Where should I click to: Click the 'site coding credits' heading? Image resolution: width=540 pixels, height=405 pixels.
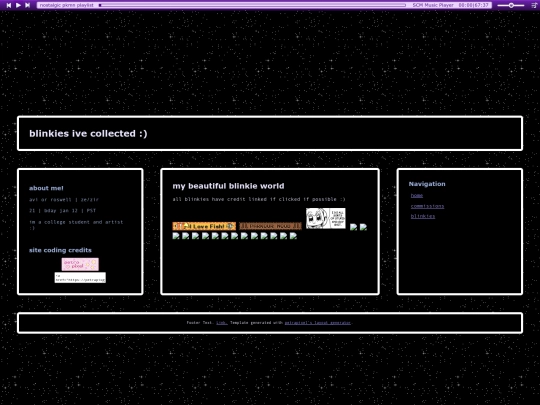coord(60,250)
